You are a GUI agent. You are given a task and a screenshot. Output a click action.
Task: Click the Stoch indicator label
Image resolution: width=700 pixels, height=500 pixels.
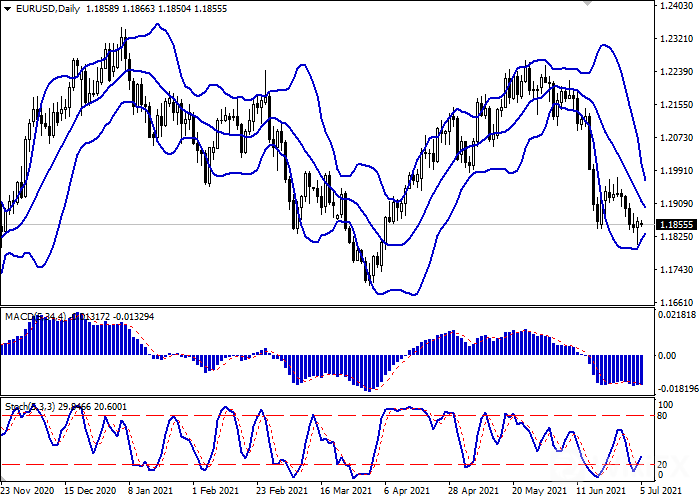click(20, 408)
